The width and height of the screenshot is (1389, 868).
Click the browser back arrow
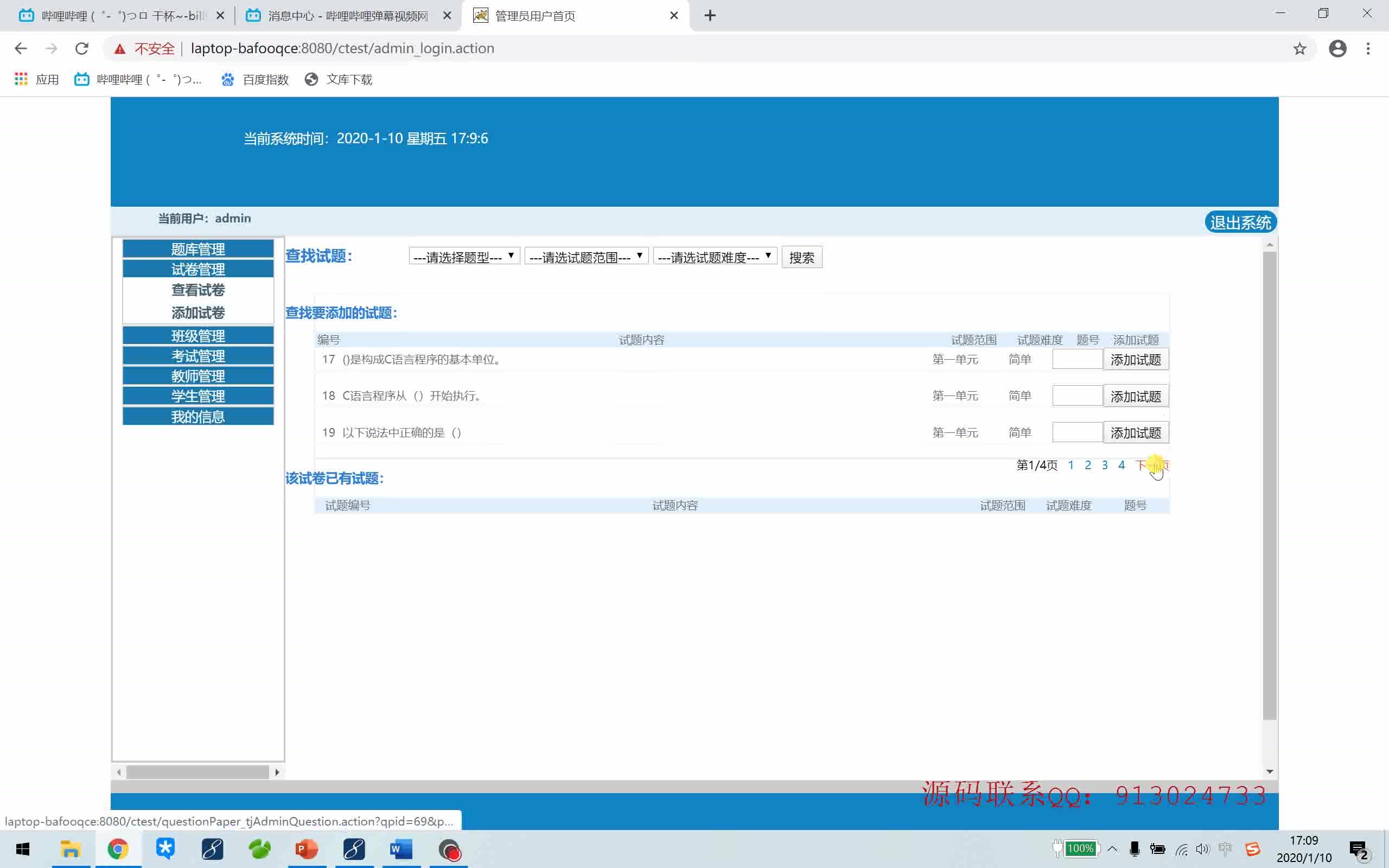pos(21,48)
